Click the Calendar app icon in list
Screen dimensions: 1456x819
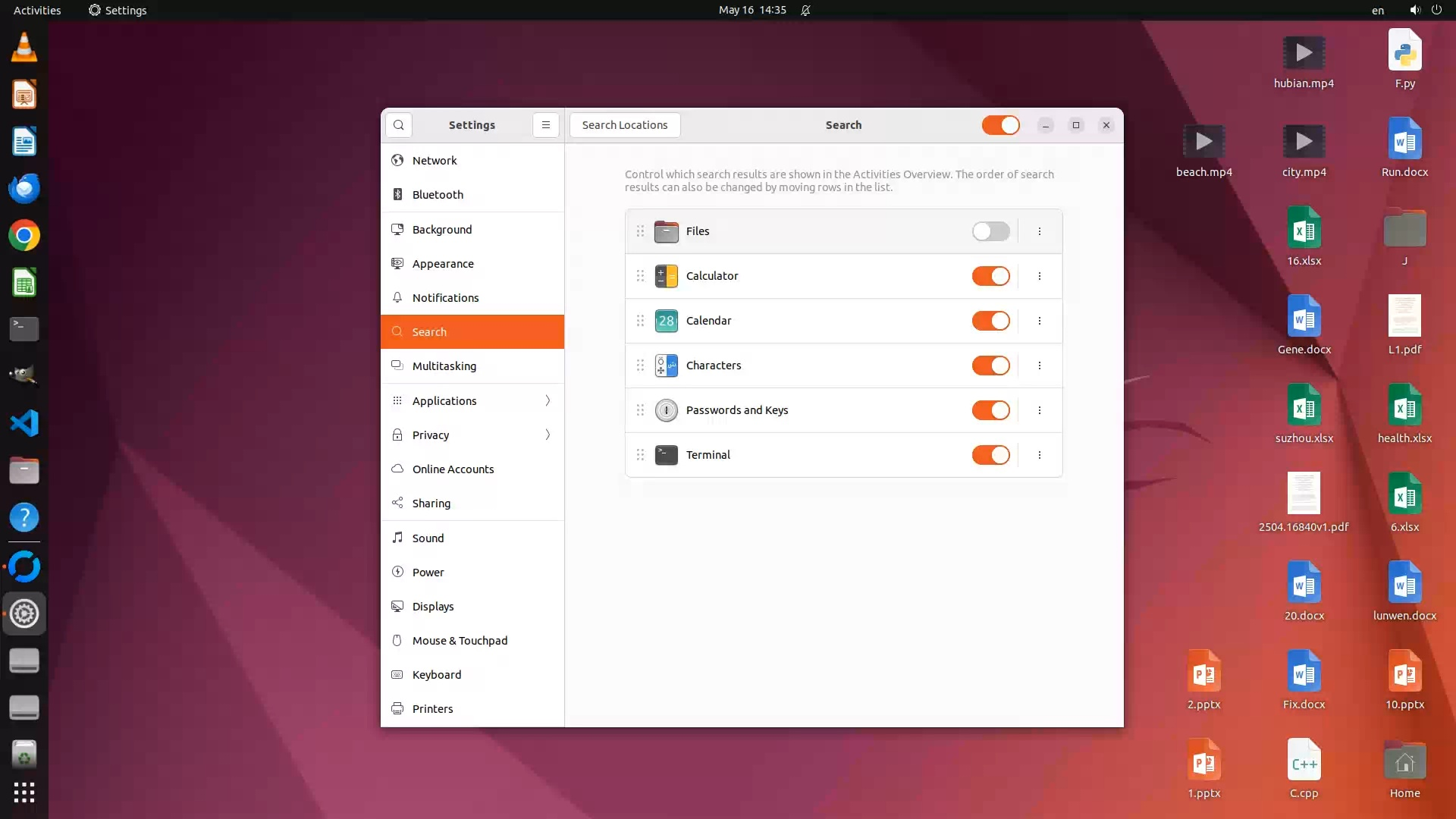click(x=666, y=321)
